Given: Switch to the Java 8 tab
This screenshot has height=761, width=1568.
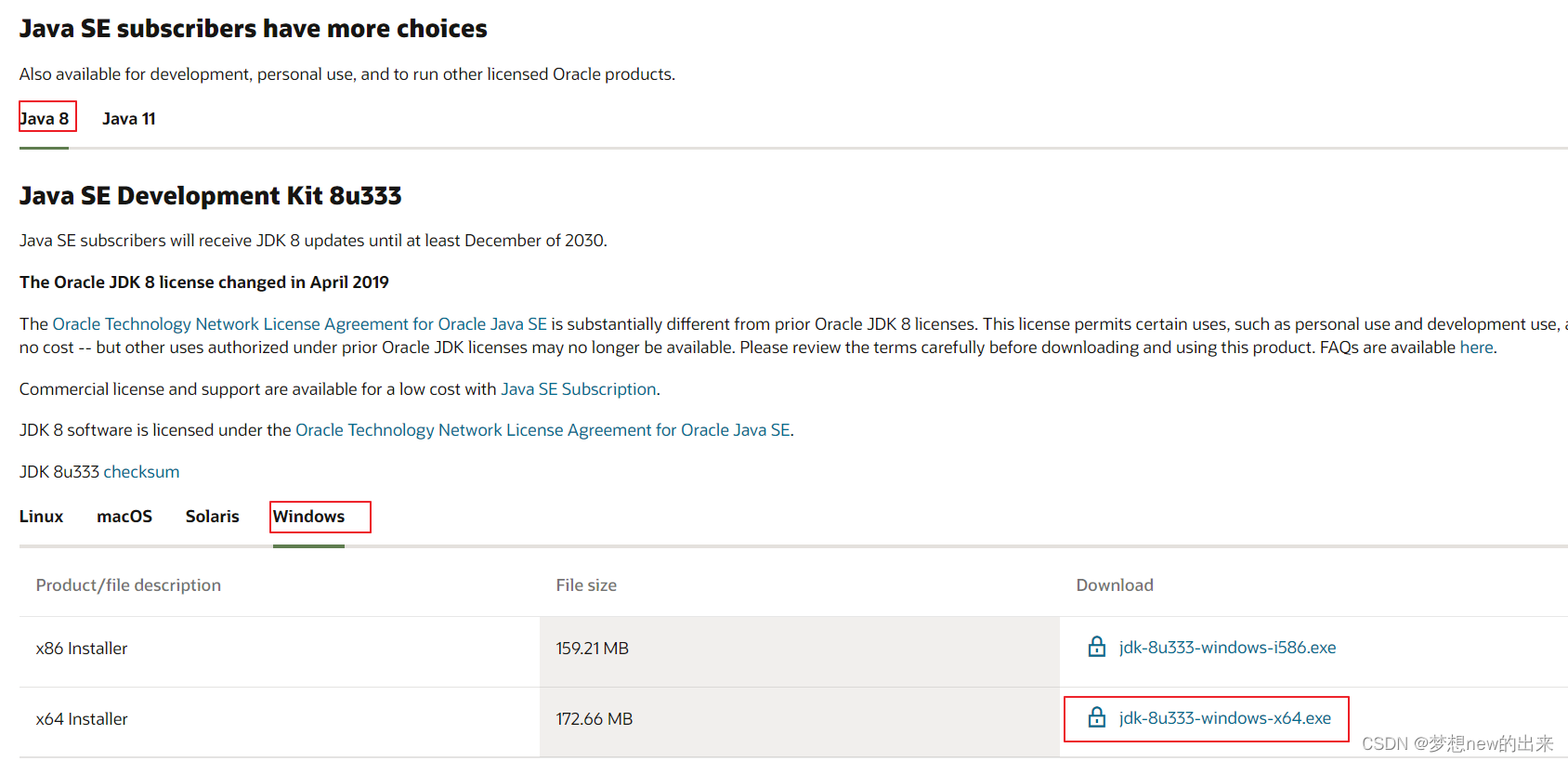Looking at the screenshot, I should click(x=45, y=119).
